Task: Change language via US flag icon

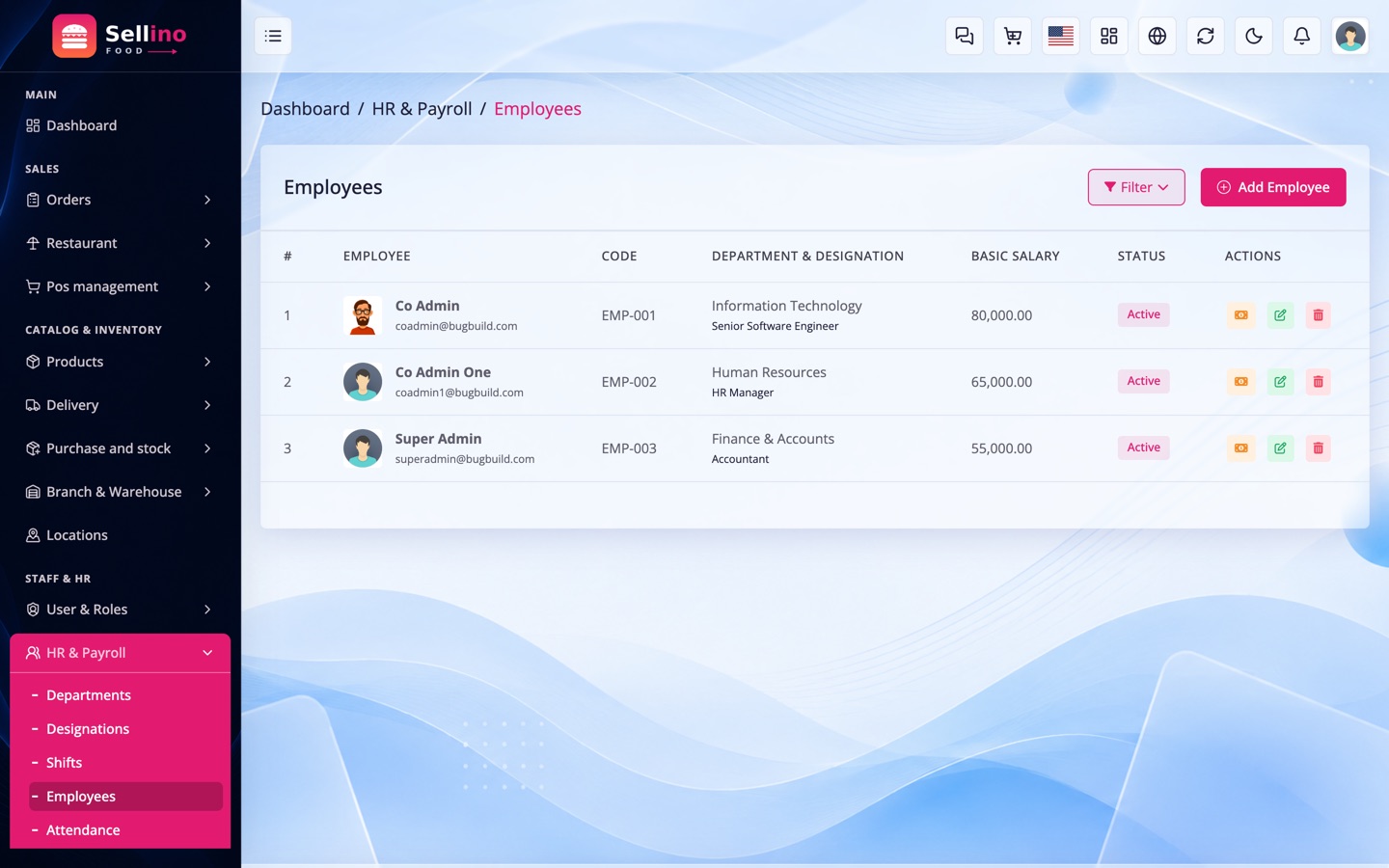Action: [x=1061, y=36]
